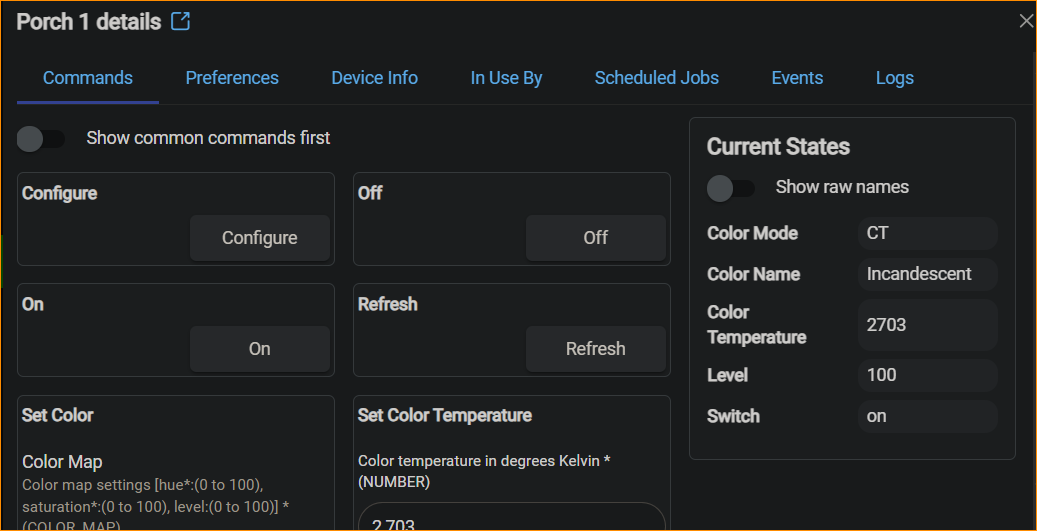Open Porch 1 details in new window
Viewport: 1037px width, 531px height.
180,21
